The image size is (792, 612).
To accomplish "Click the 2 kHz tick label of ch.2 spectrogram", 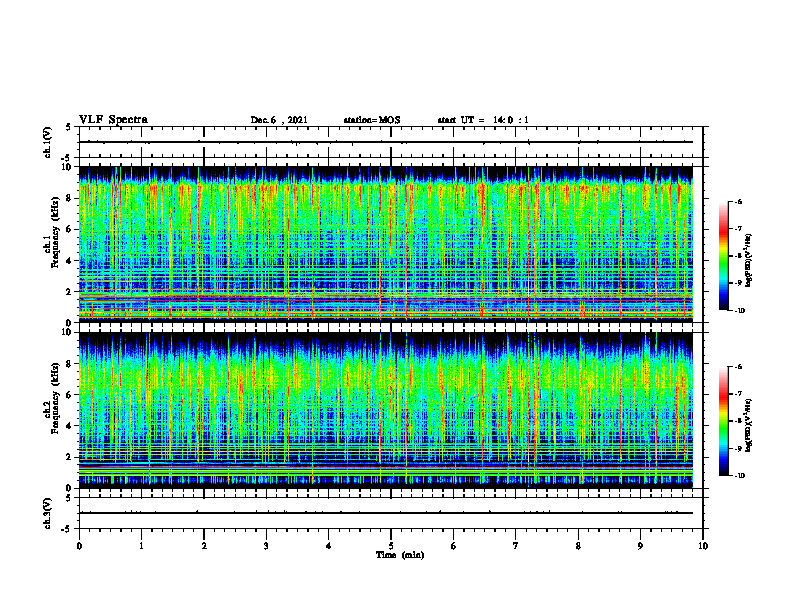I will coord(69,457).
